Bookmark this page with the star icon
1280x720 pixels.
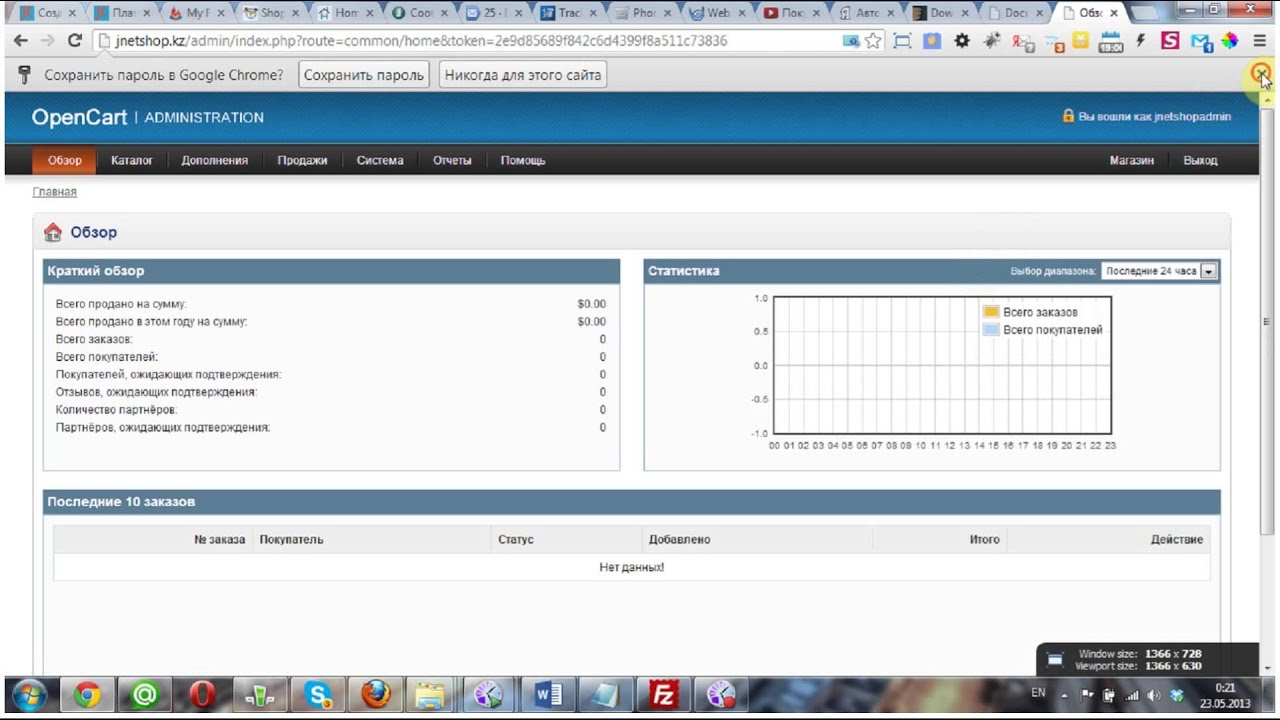[873, 41]
